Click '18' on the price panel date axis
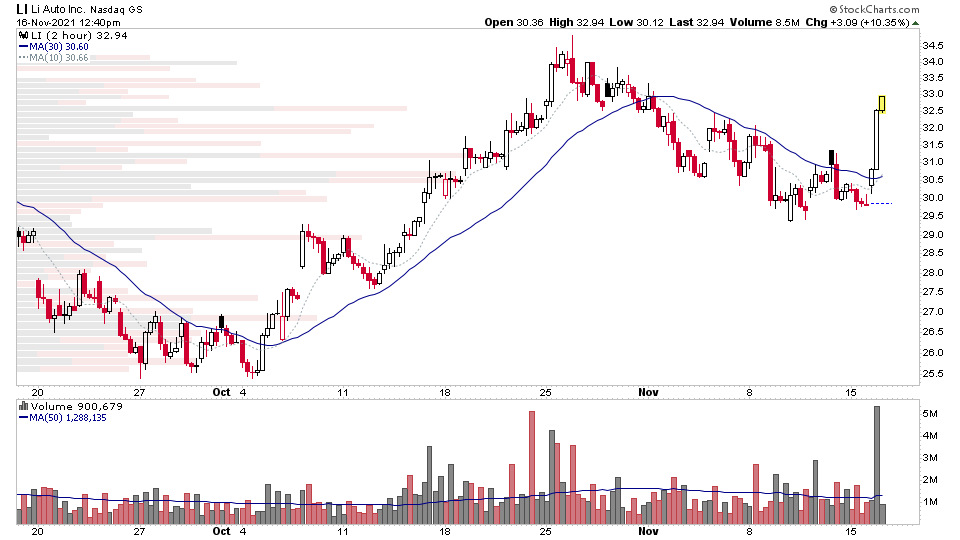Image resolution: width=960 pixels, height=540 pixels. 444,392
